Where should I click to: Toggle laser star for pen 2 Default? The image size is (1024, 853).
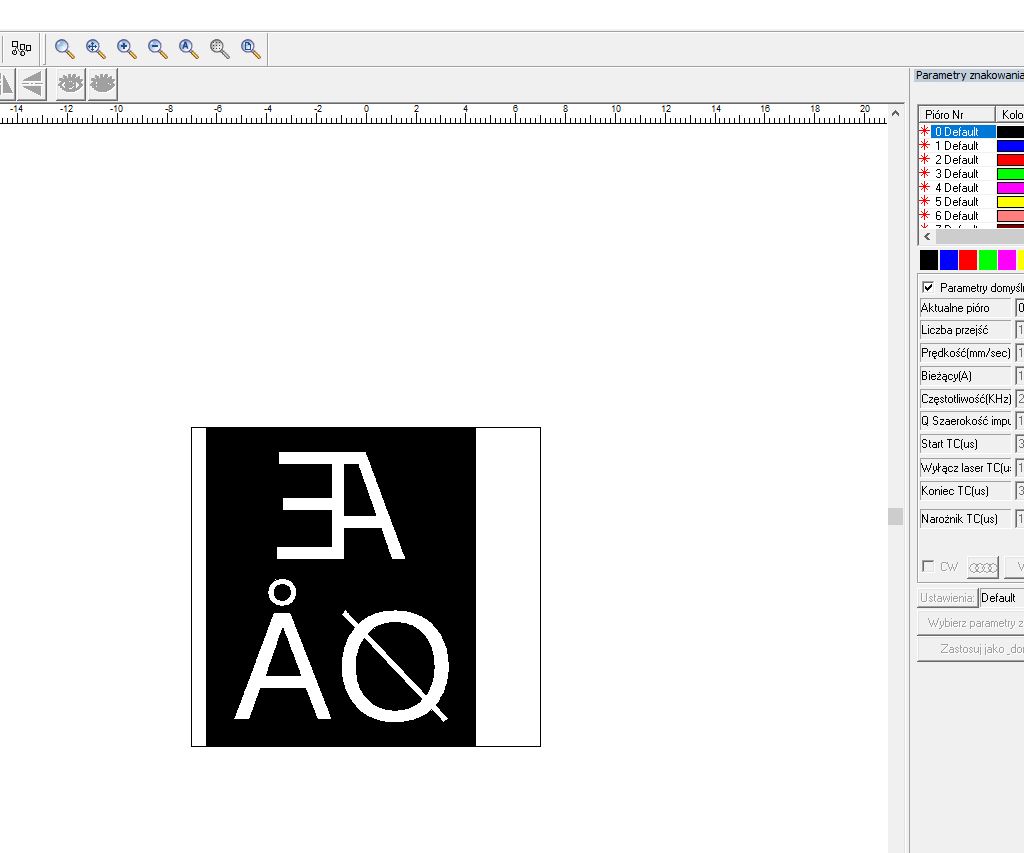click(925, 159)
